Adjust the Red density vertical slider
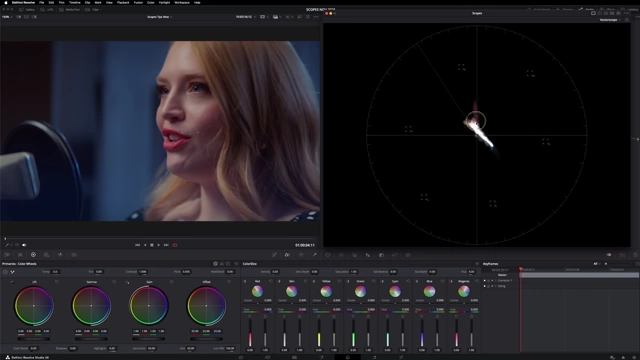The width and height of the screenshot is (640, 360). (250, 333)
